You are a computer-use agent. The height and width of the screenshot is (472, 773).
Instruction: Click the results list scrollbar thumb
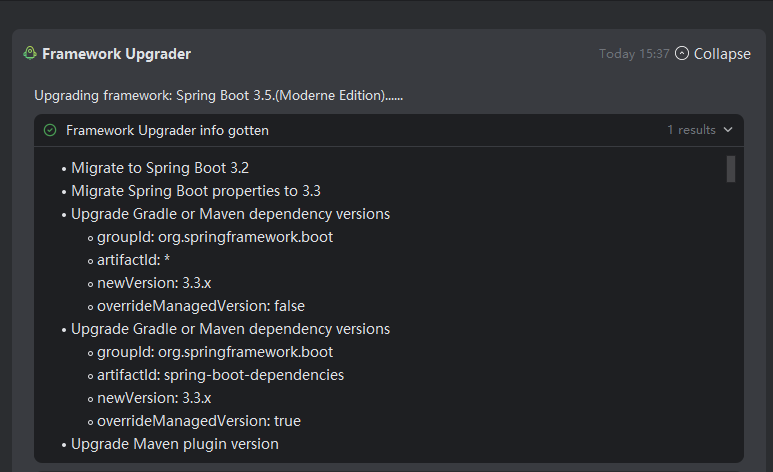click(731, 169)
